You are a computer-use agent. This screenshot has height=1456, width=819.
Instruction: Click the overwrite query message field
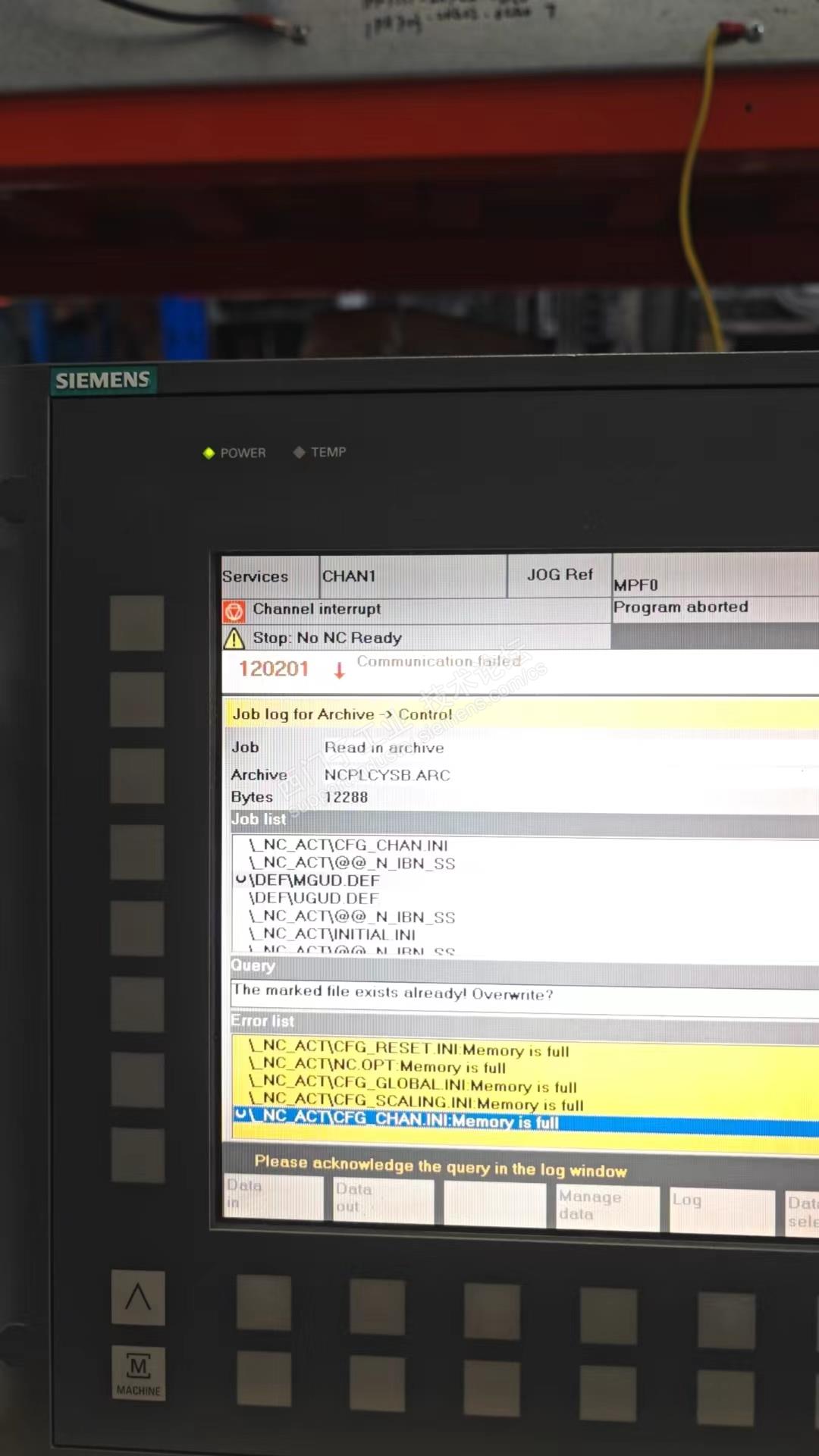tap(524, 995)
